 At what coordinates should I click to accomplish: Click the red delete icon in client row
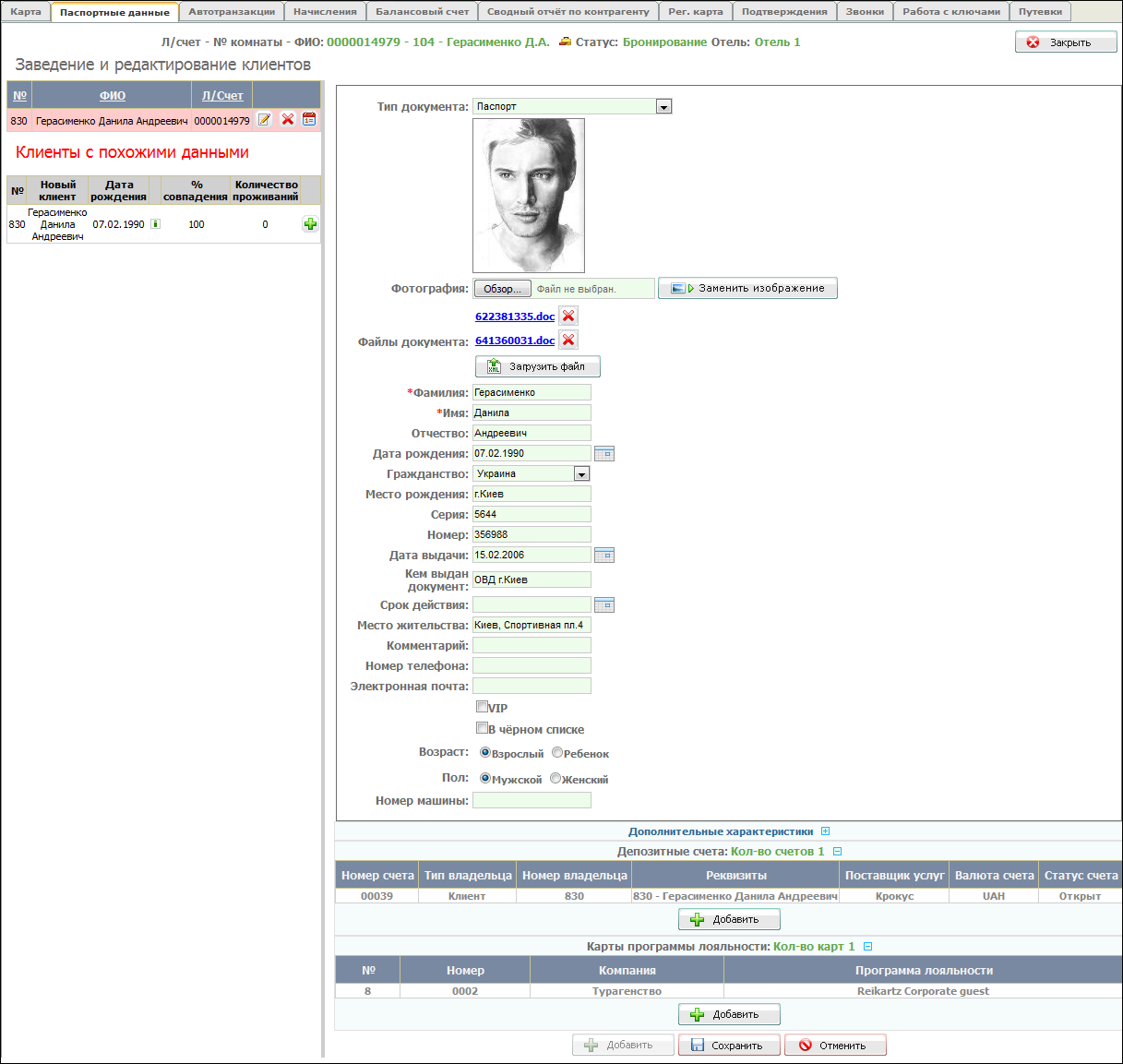(x=288, y=120)
